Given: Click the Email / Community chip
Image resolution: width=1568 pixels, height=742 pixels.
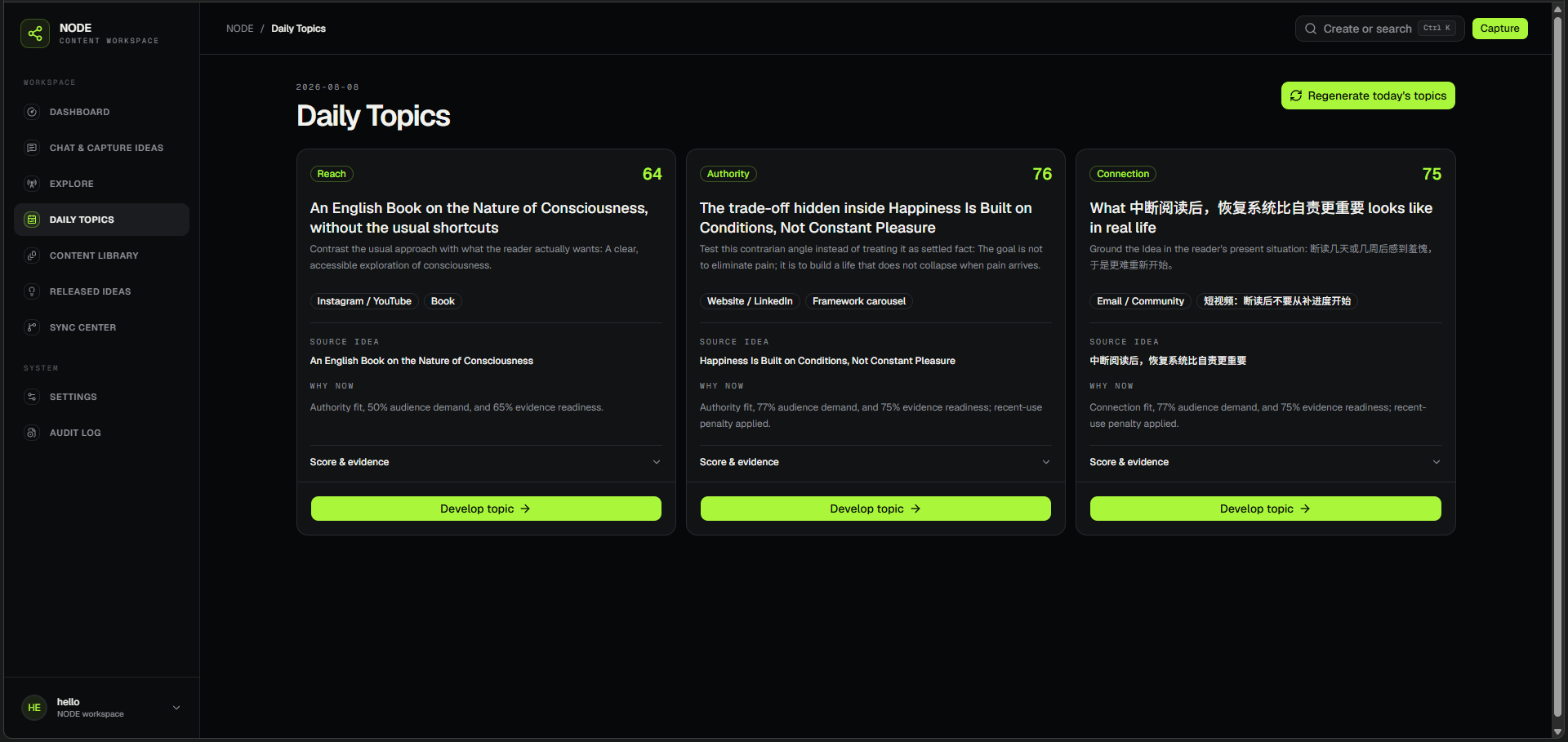Looking at the screenshot, I should coord(1140,301).
